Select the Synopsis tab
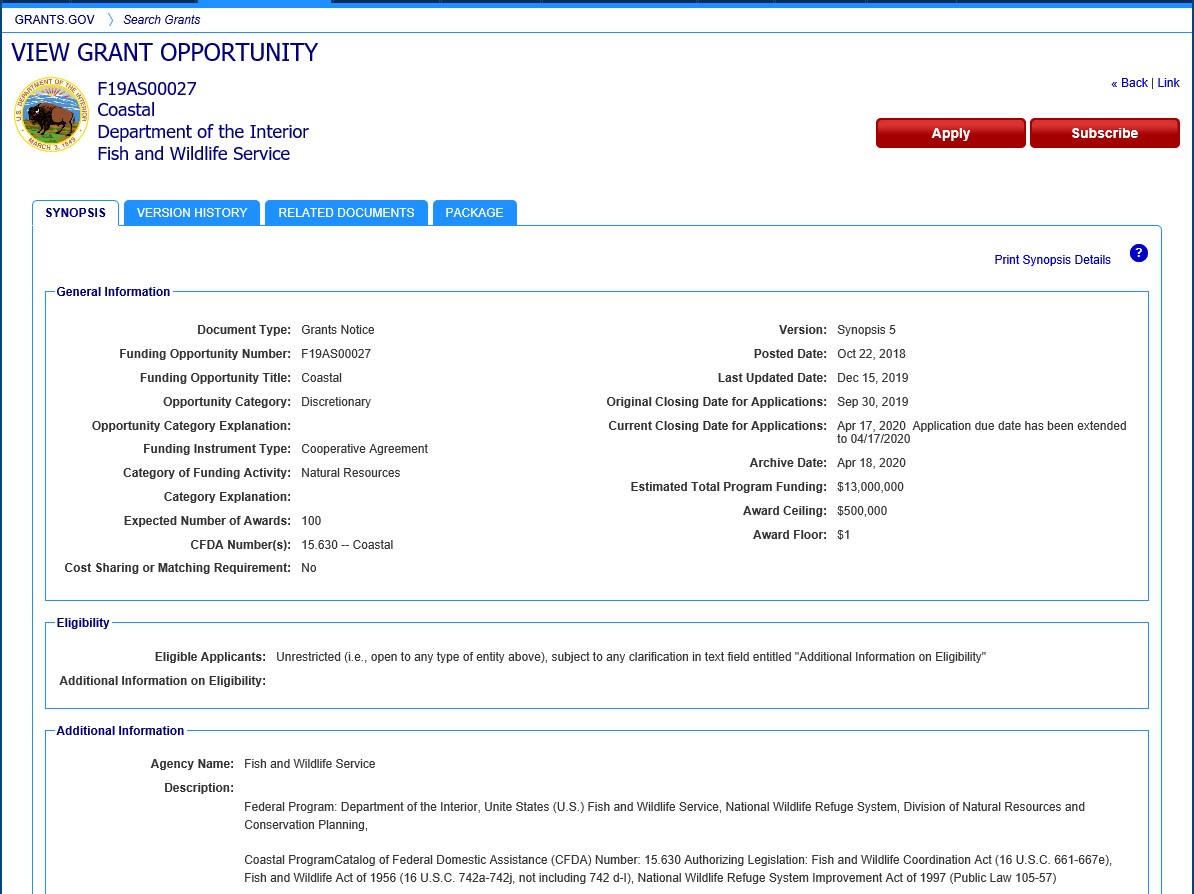 (x=75, y=213)
